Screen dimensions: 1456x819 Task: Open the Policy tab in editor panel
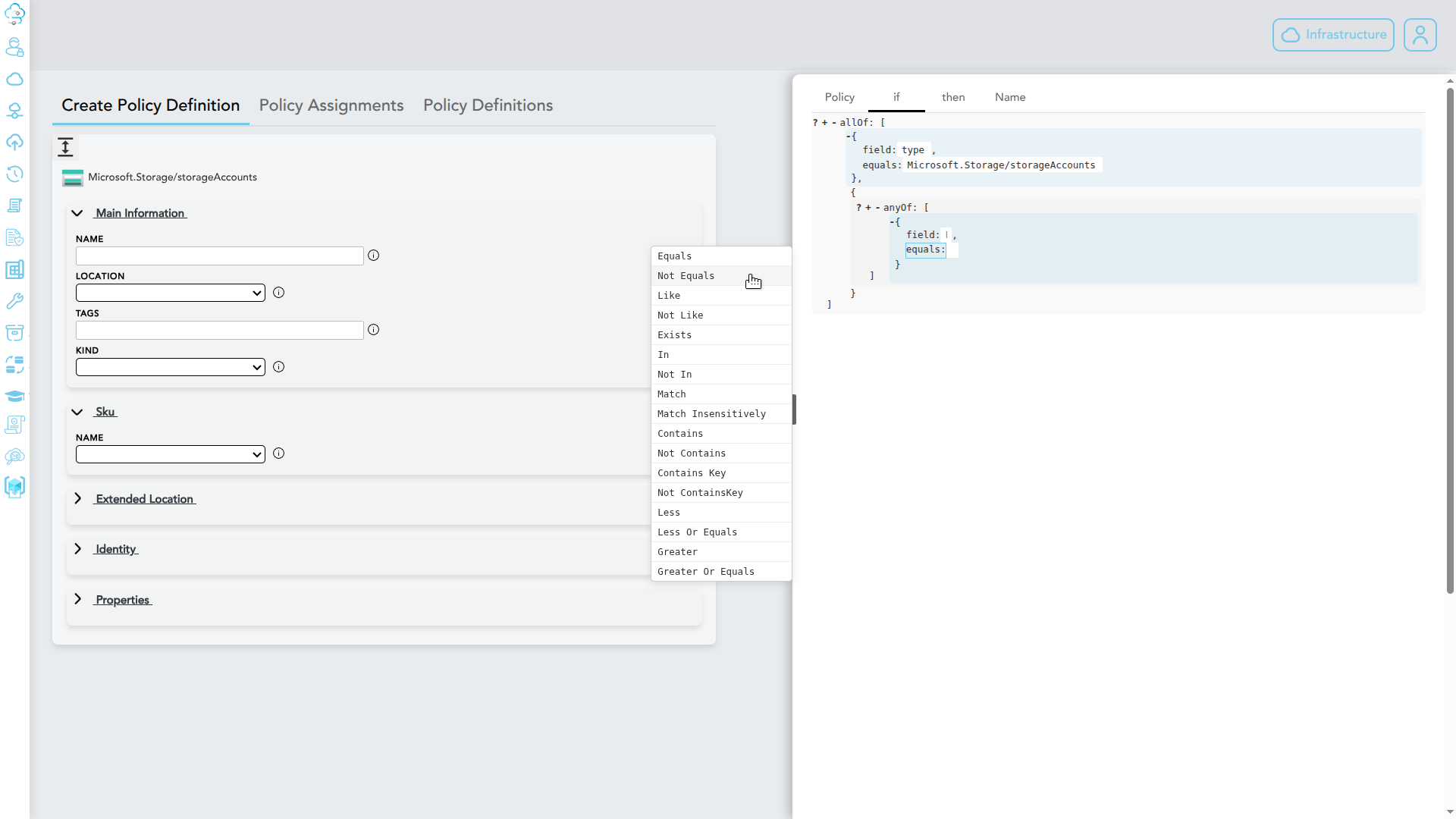pos(839,97)
